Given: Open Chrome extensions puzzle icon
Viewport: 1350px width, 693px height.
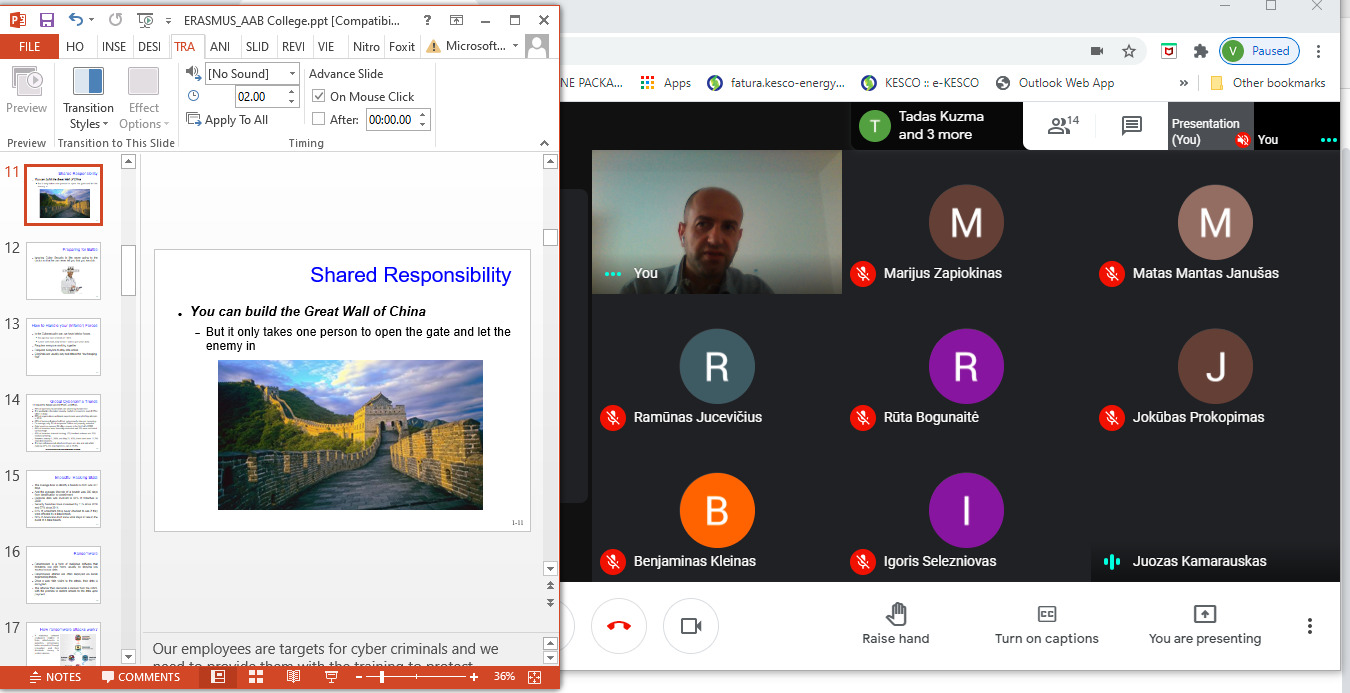Looking at the screenshot, I should click(1200, 51).
